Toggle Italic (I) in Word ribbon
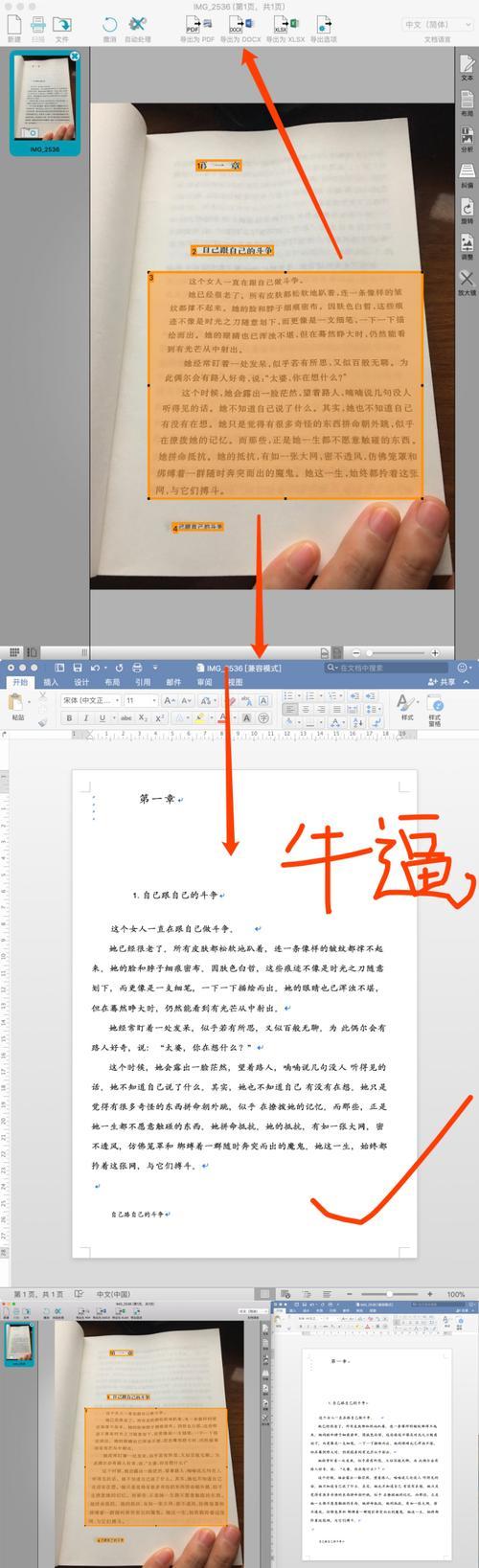 86,717
